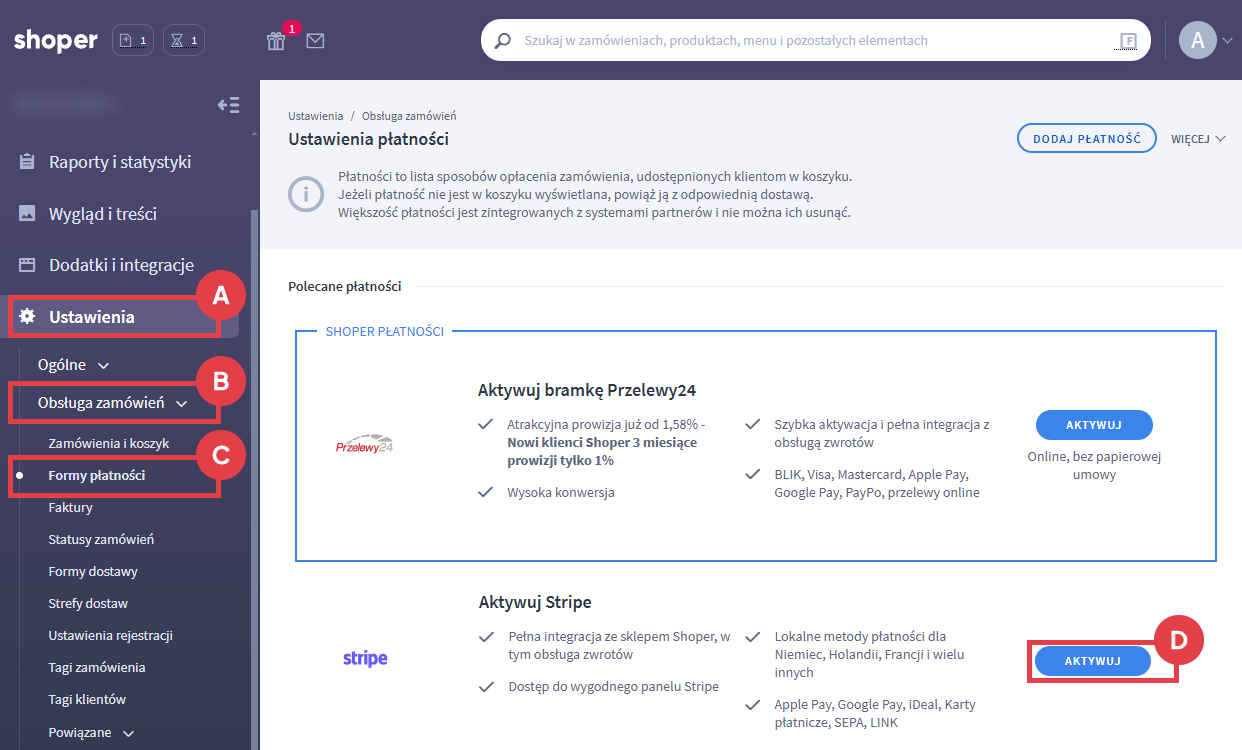
Task: Click the Dodaj płatność button
Action: point(1086,139)
